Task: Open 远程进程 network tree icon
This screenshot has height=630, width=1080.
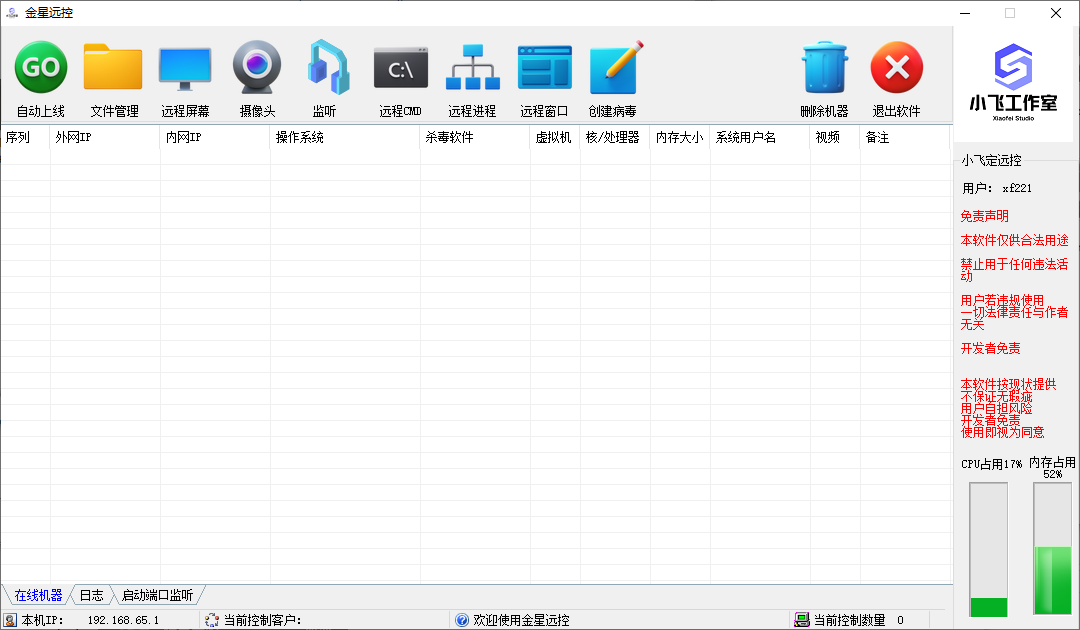Action: (472, 67)
